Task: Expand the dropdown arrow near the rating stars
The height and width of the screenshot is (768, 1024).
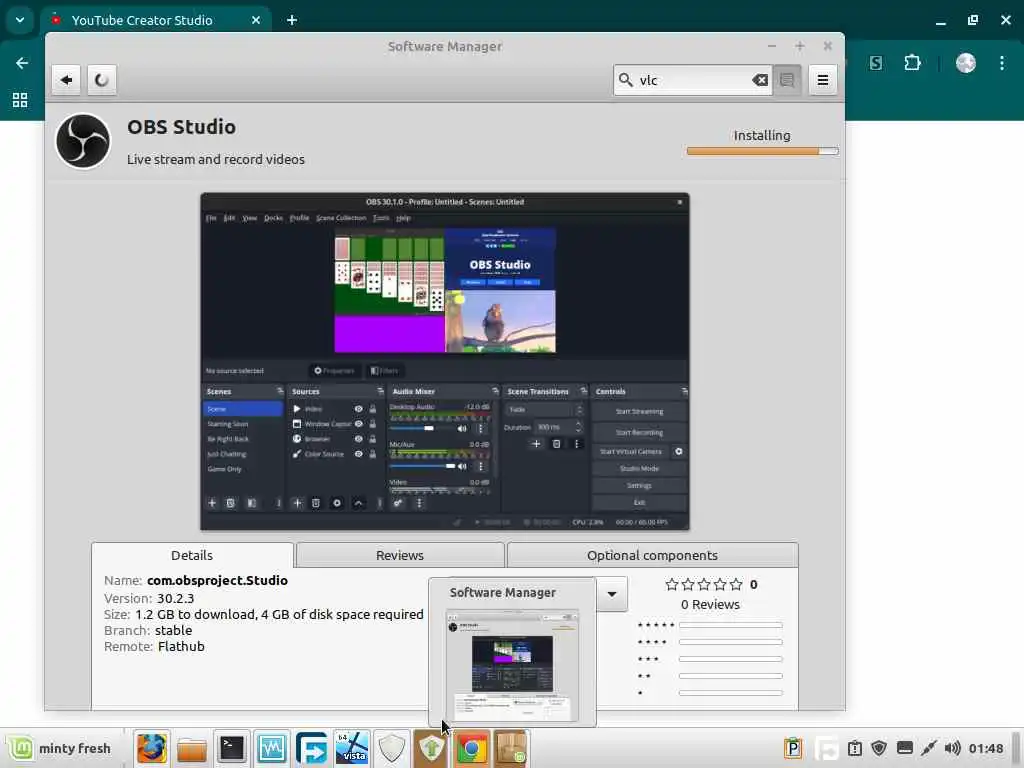Action: click(x=612, y=594)
